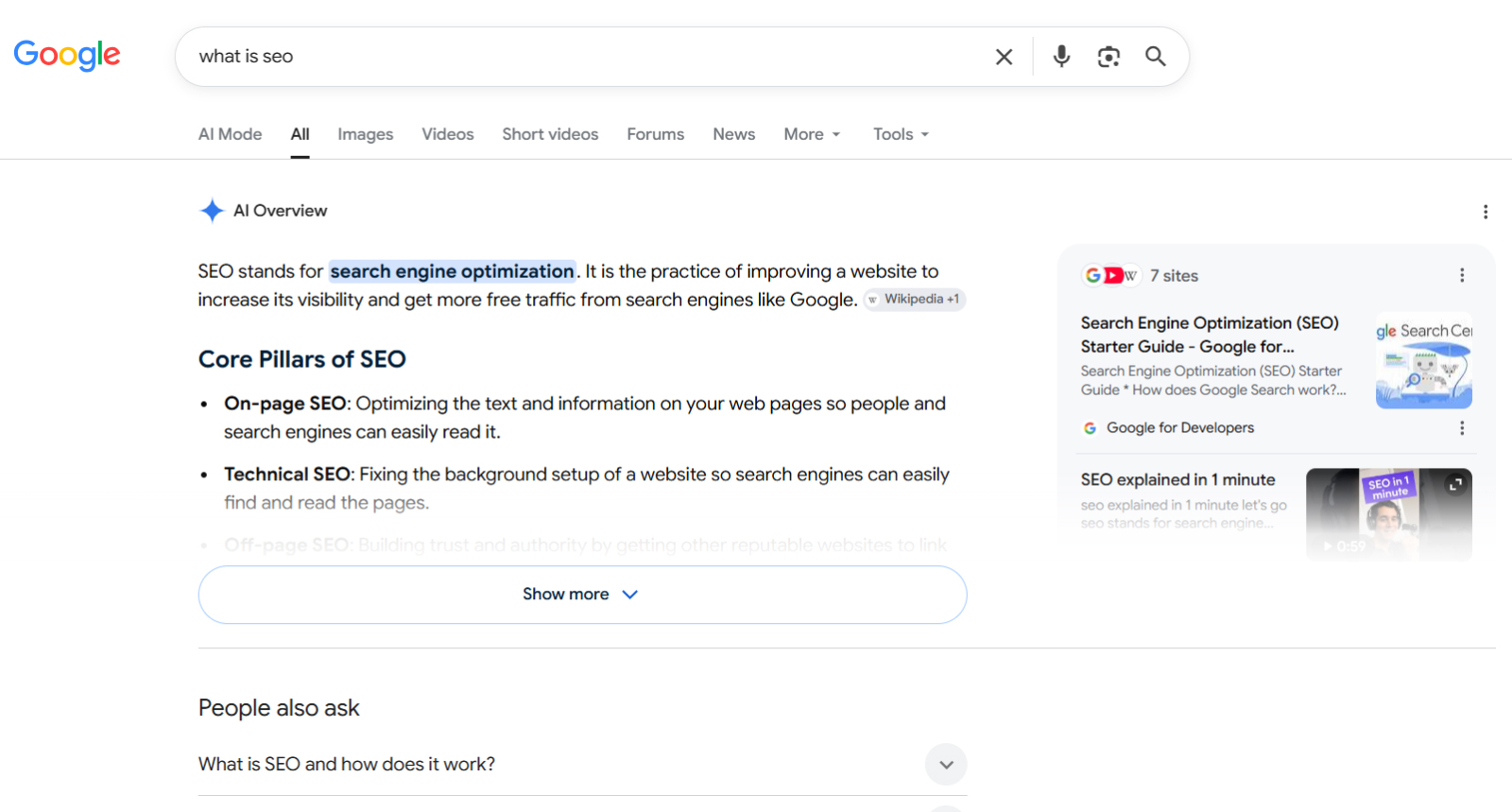Expand the video with fullscreen corner icon
Image resolution: width=1512 pixels, height=812 pixels.
pos(1455,484)
